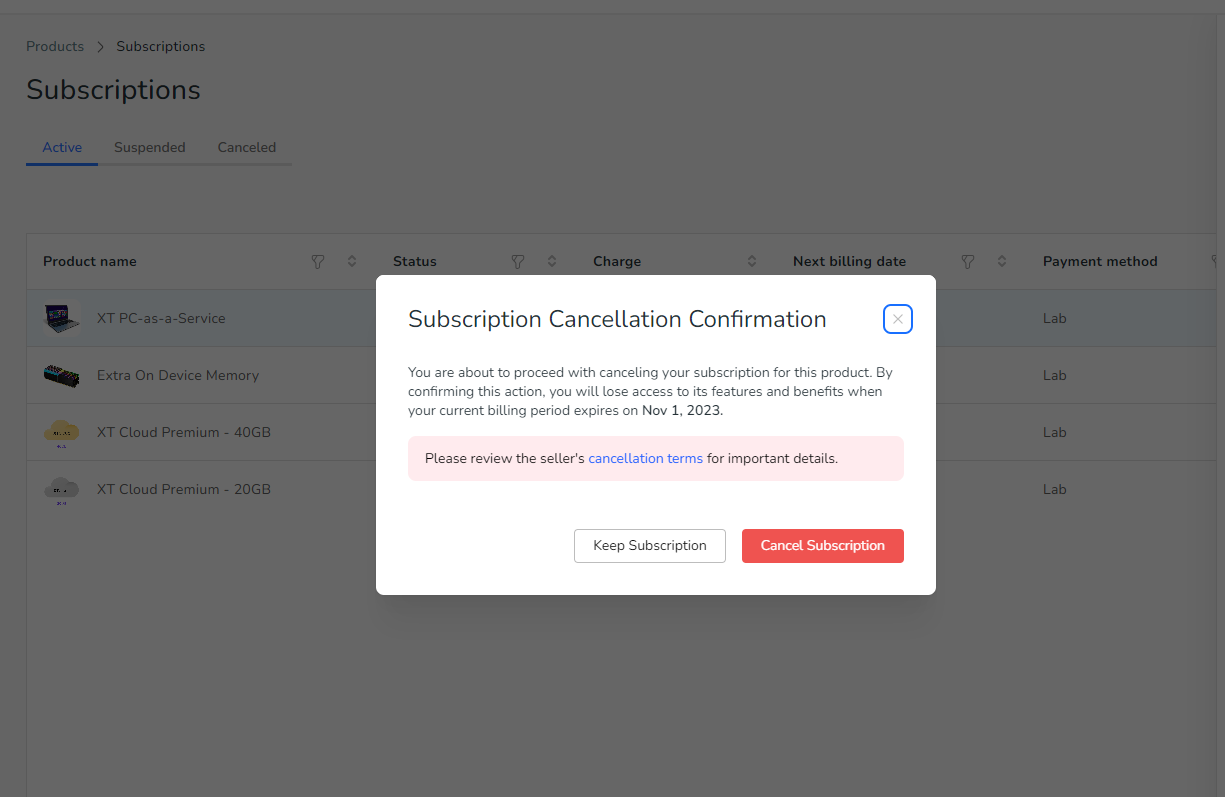Click the Keep Subscription button
The image size is (1225, 797).
(650, 546)
